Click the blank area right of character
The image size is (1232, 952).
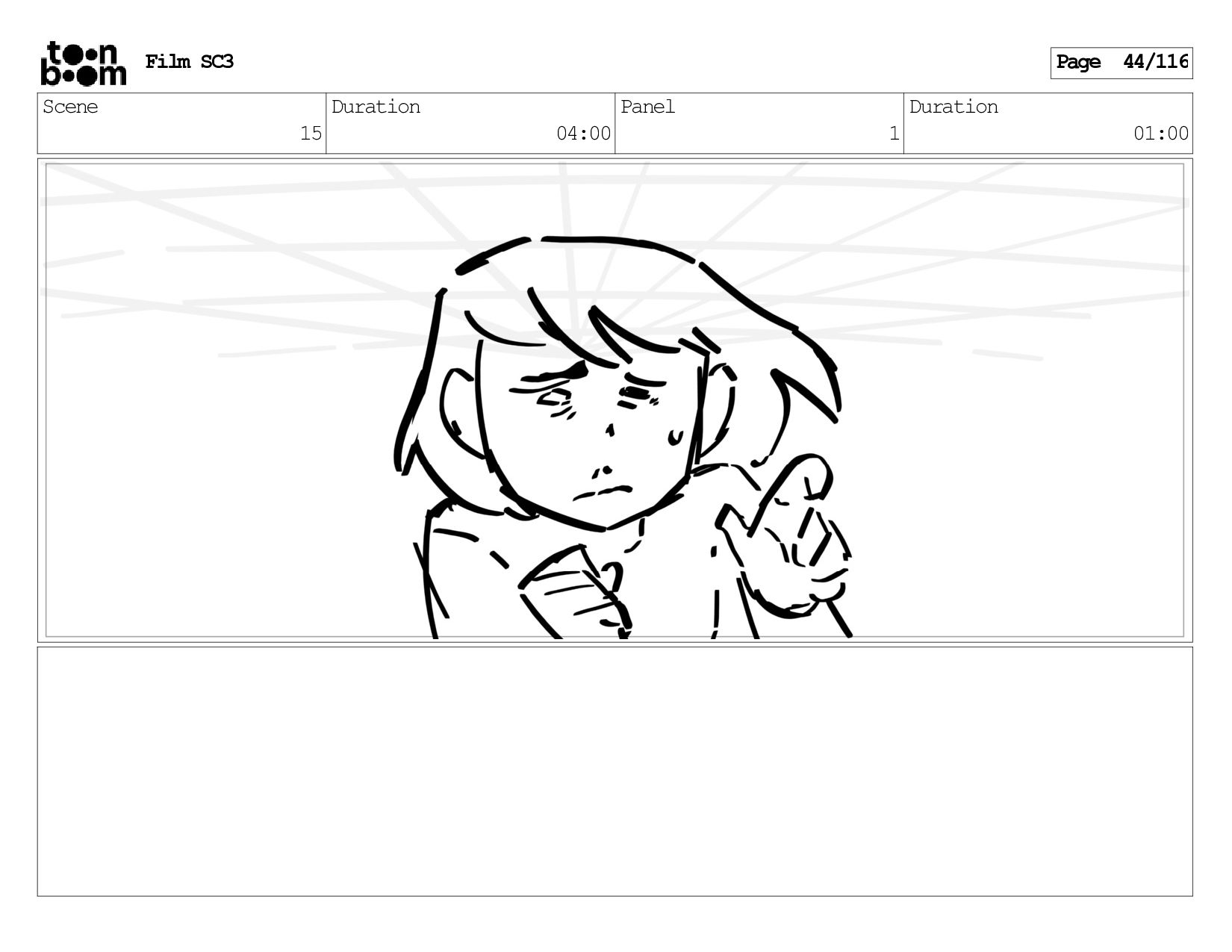point(1023,493)
